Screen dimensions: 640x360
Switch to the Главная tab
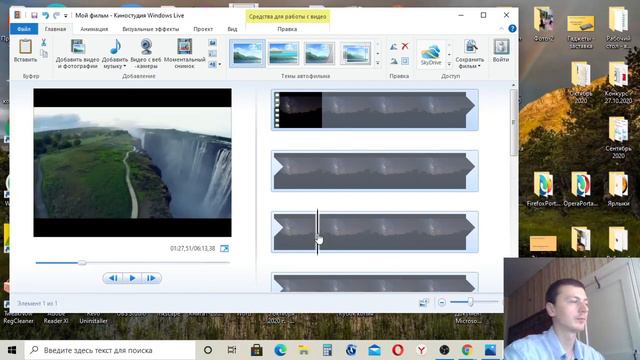[55, 29]
